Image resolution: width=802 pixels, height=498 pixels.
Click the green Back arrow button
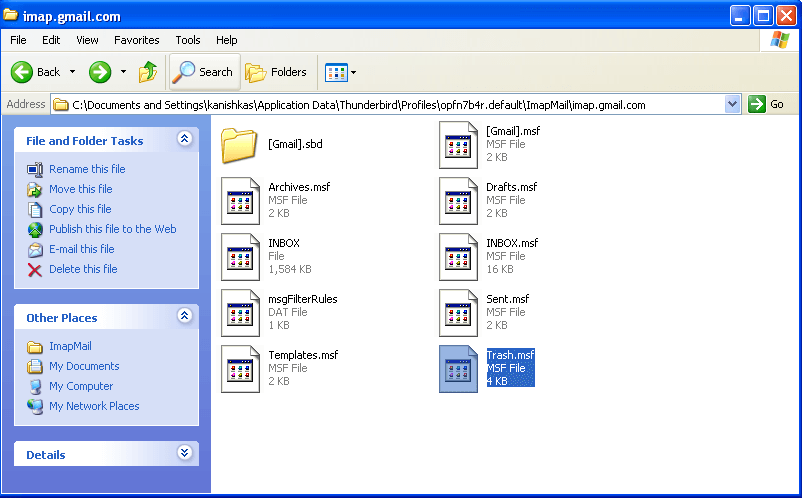coord(21,72)
